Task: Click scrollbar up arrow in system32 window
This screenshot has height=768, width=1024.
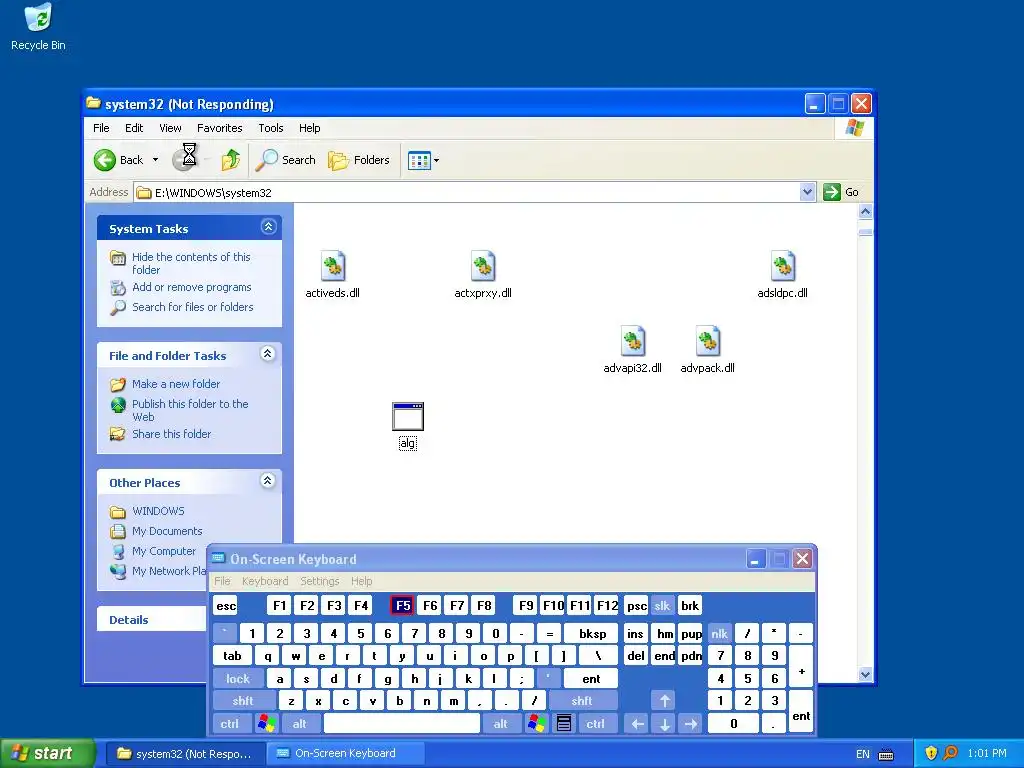Action: coord(865,211)
